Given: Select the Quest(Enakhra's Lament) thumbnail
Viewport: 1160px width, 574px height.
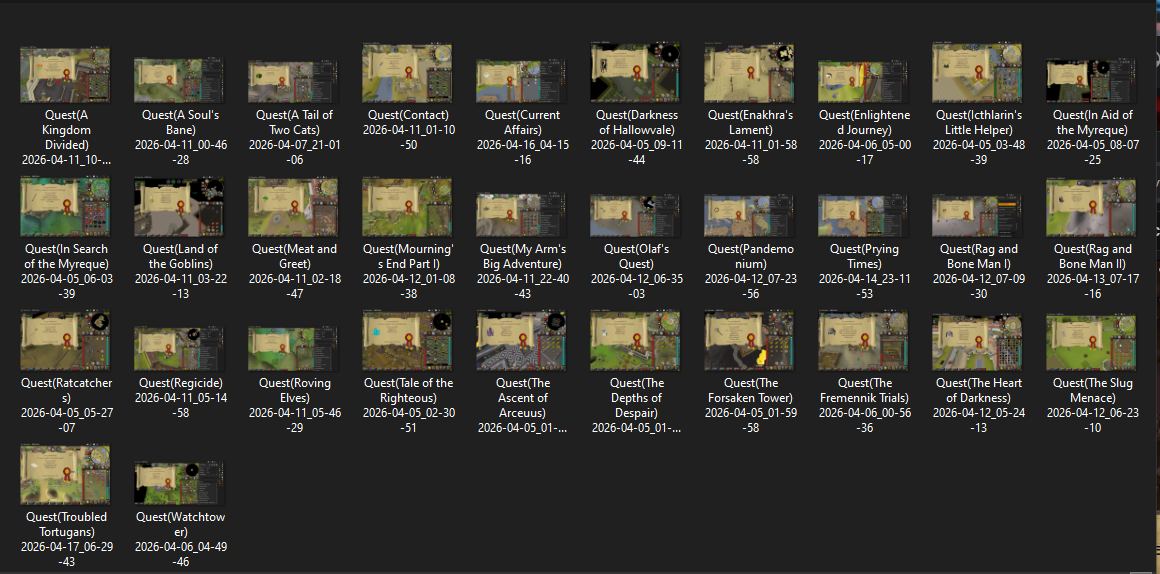Looking at the screenshot, I should tap(749, 72).
